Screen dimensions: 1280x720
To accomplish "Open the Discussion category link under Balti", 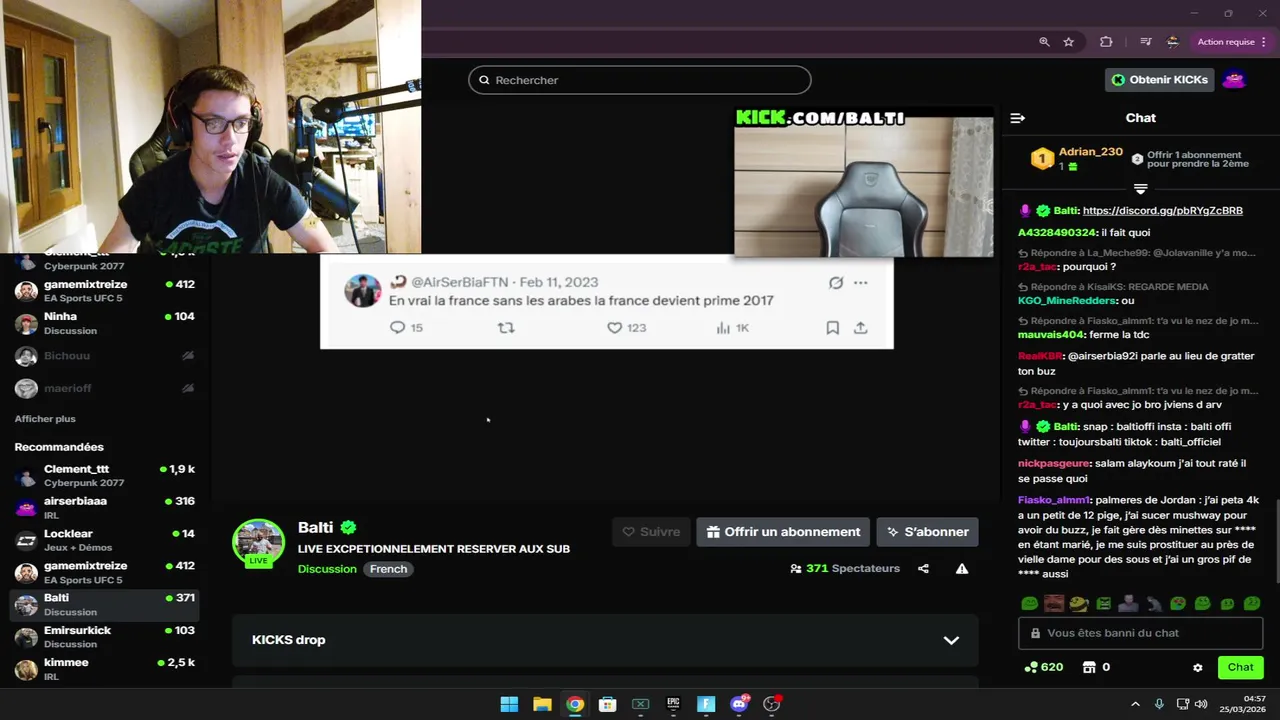I will coord(327,569).
